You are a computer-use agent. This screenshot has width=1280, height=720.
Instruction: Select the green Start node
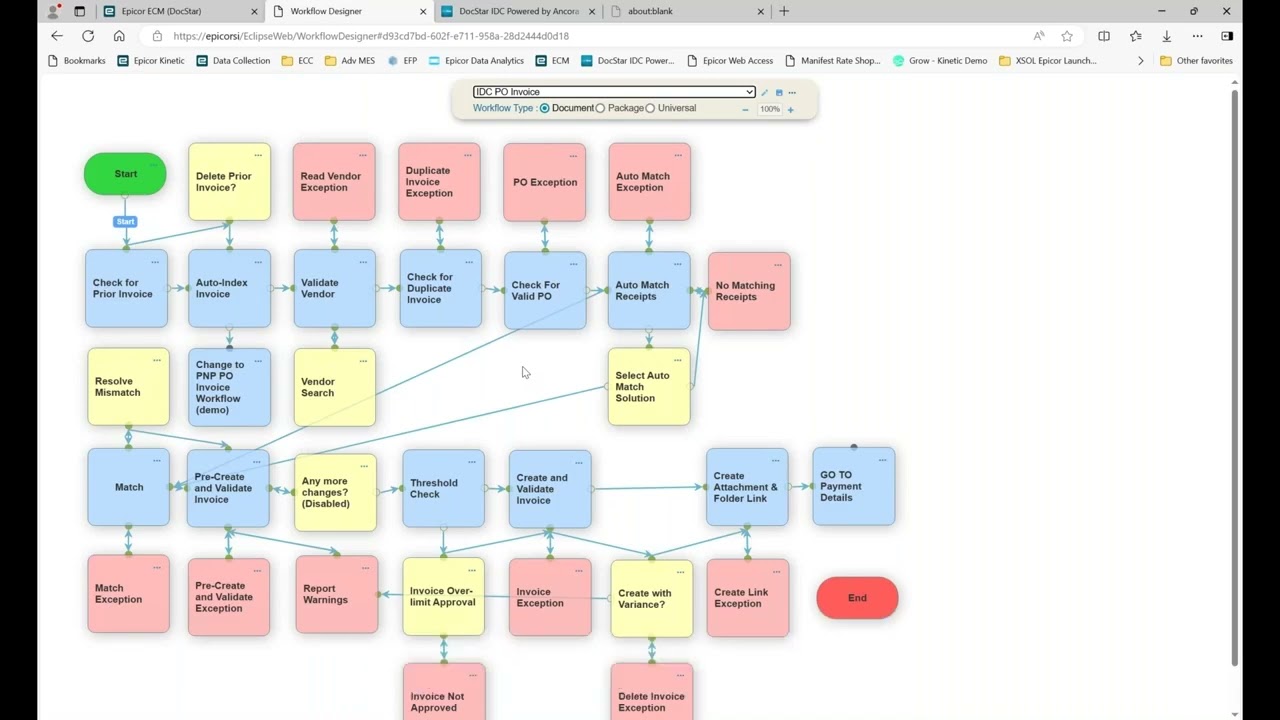[x=125, y=174]
